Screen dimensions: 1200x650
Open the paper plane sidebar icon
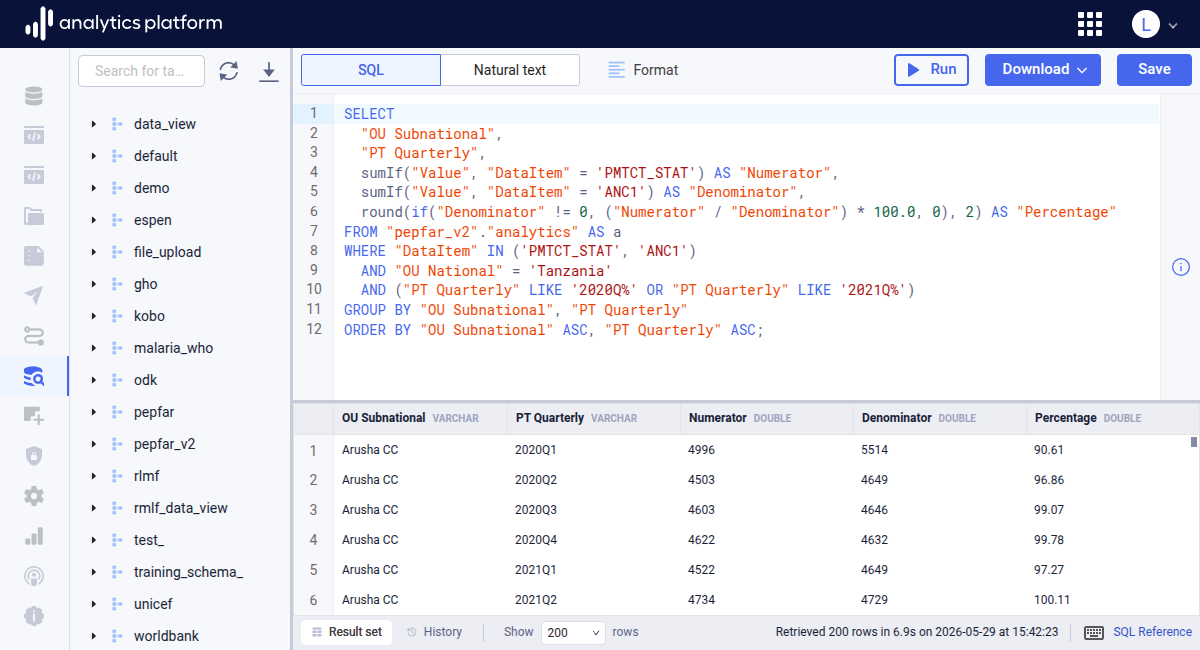pos(34,296)
